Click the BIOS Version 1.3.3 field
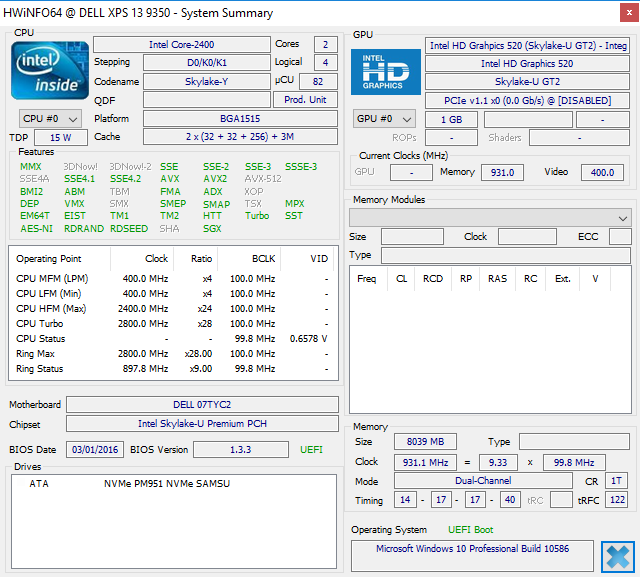This screenshot has width=640, height=577. [240, 450]
